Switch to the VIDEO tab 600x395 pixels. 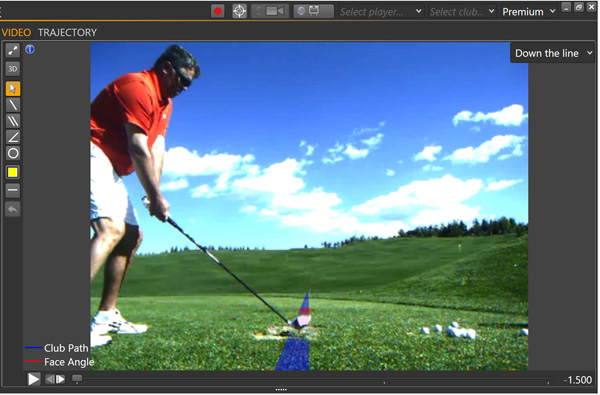pos(16,33)
